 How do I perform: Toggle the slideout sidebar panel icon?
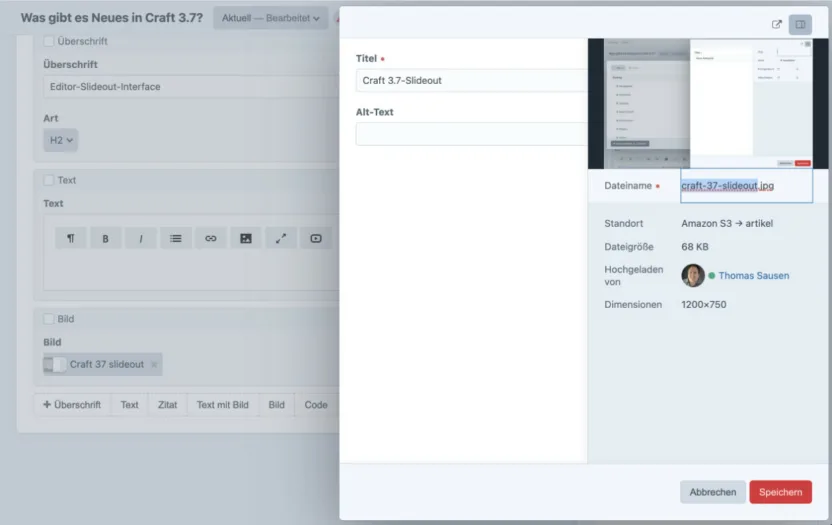coord(800,24)
